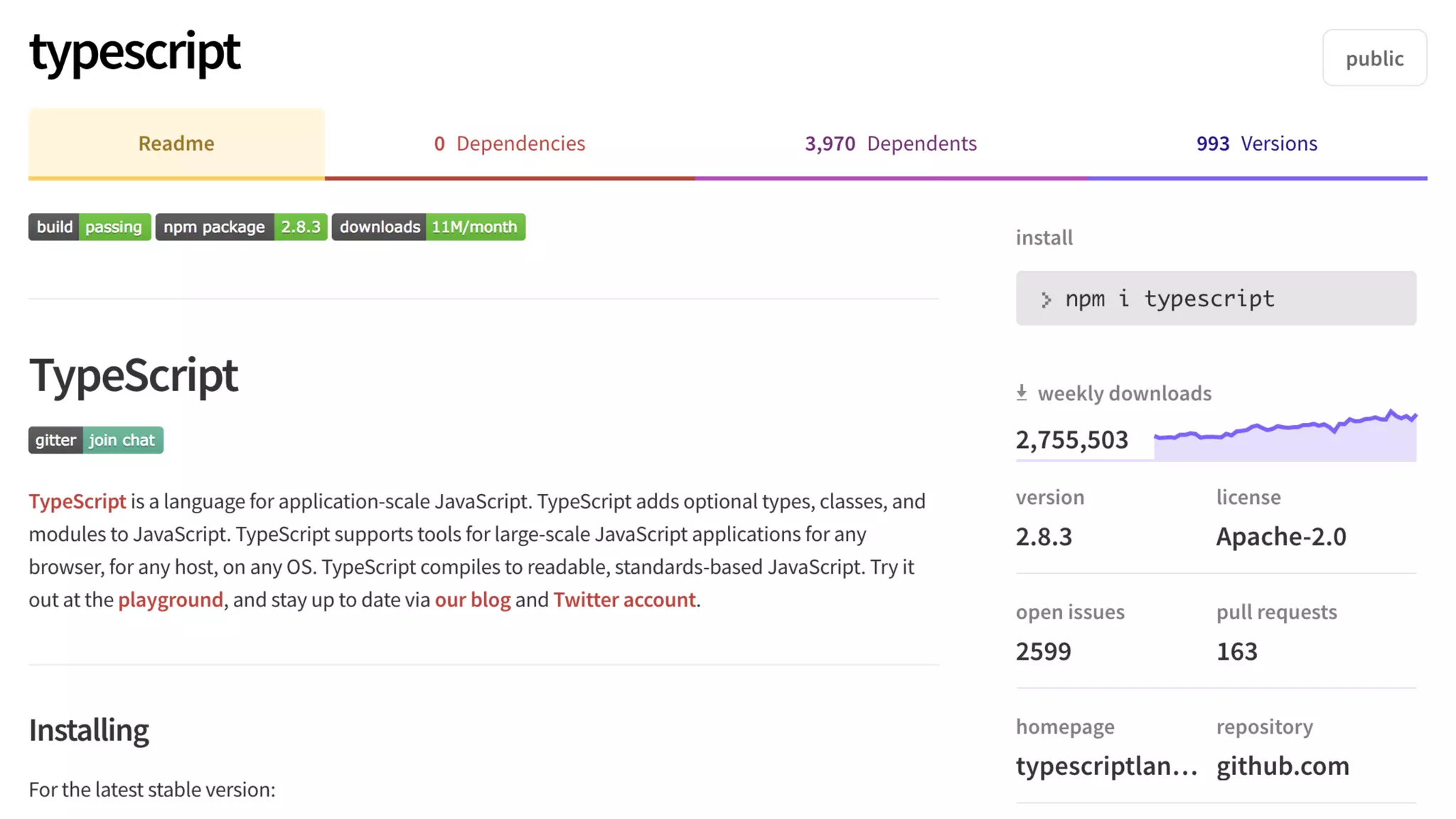
Task: Click the npm i typescript install box
Action: [x=1216, y=298]
